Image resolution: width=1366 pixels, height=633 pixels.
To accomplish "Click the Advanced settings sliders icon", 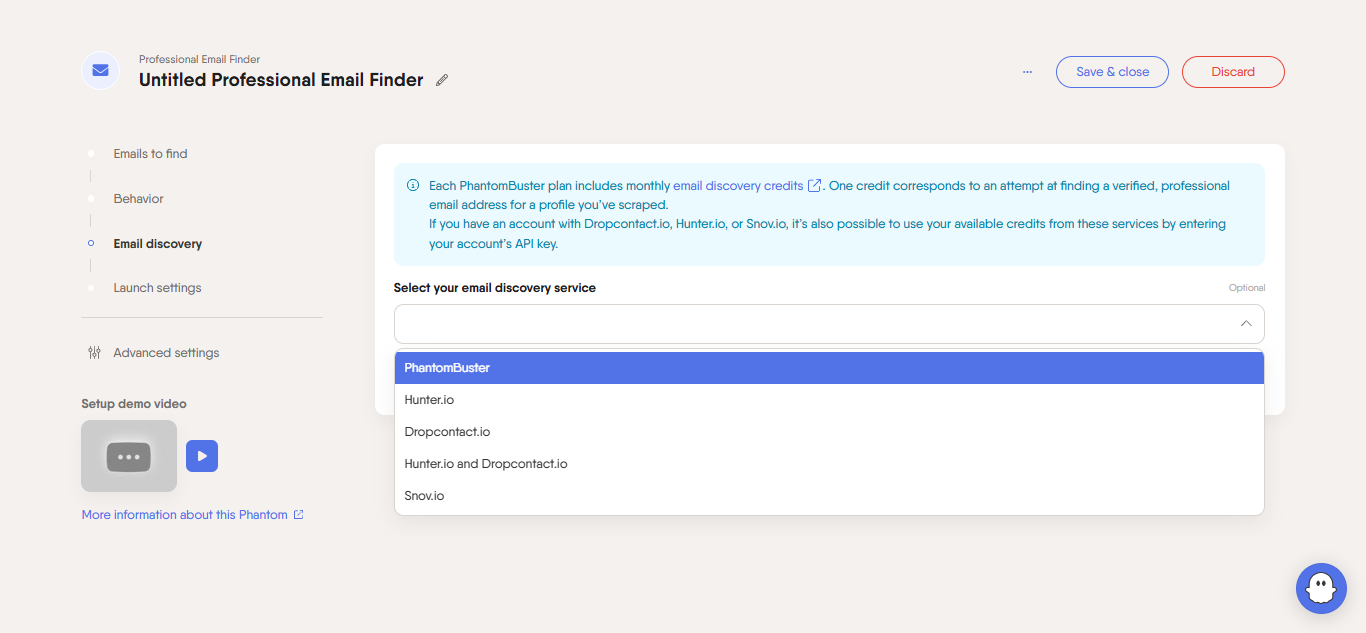I will pyautogui.click(x=94, y=352).
